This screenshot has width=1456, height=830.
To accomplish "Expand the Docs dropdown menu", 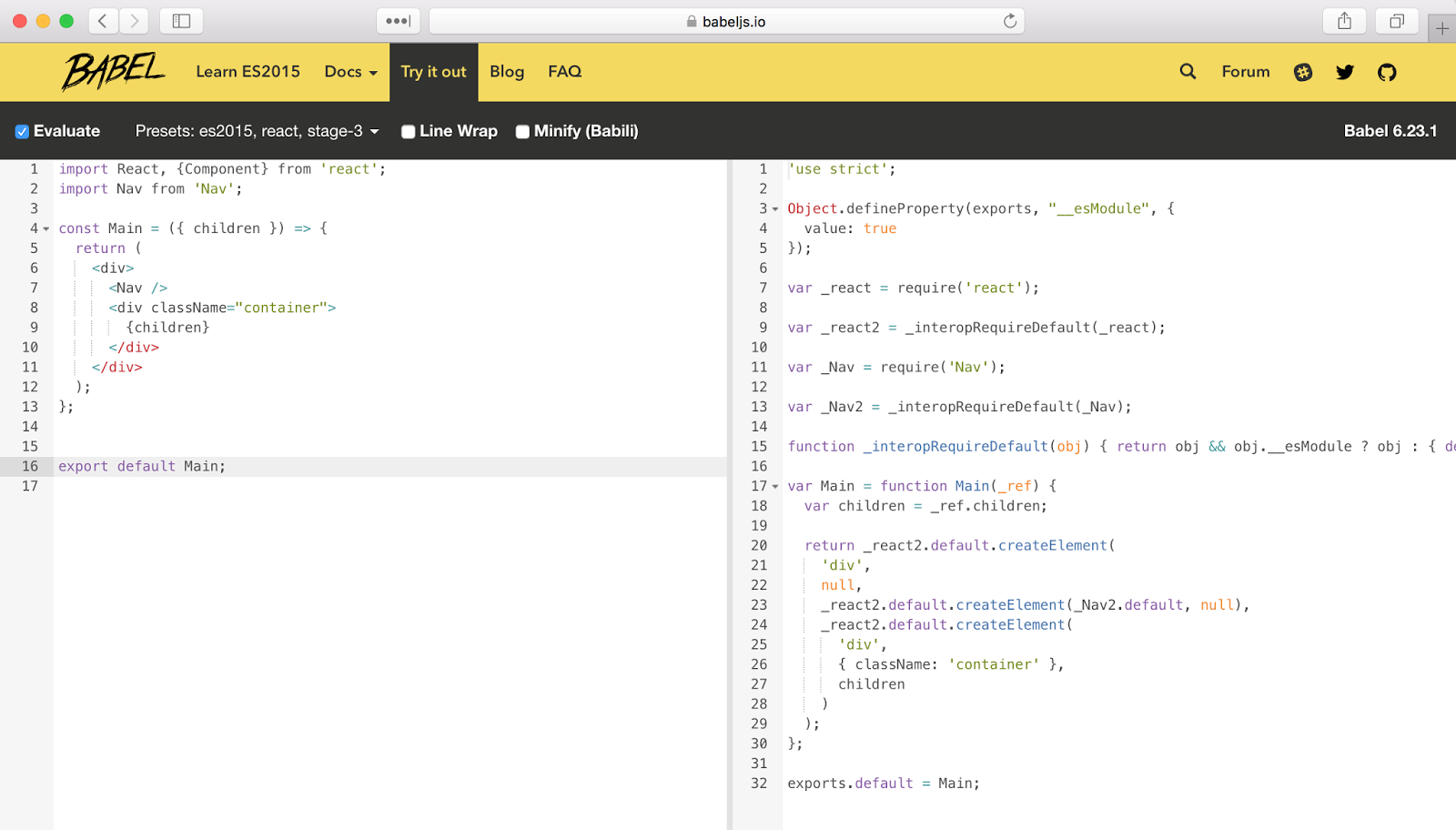I will coord(351,71).
